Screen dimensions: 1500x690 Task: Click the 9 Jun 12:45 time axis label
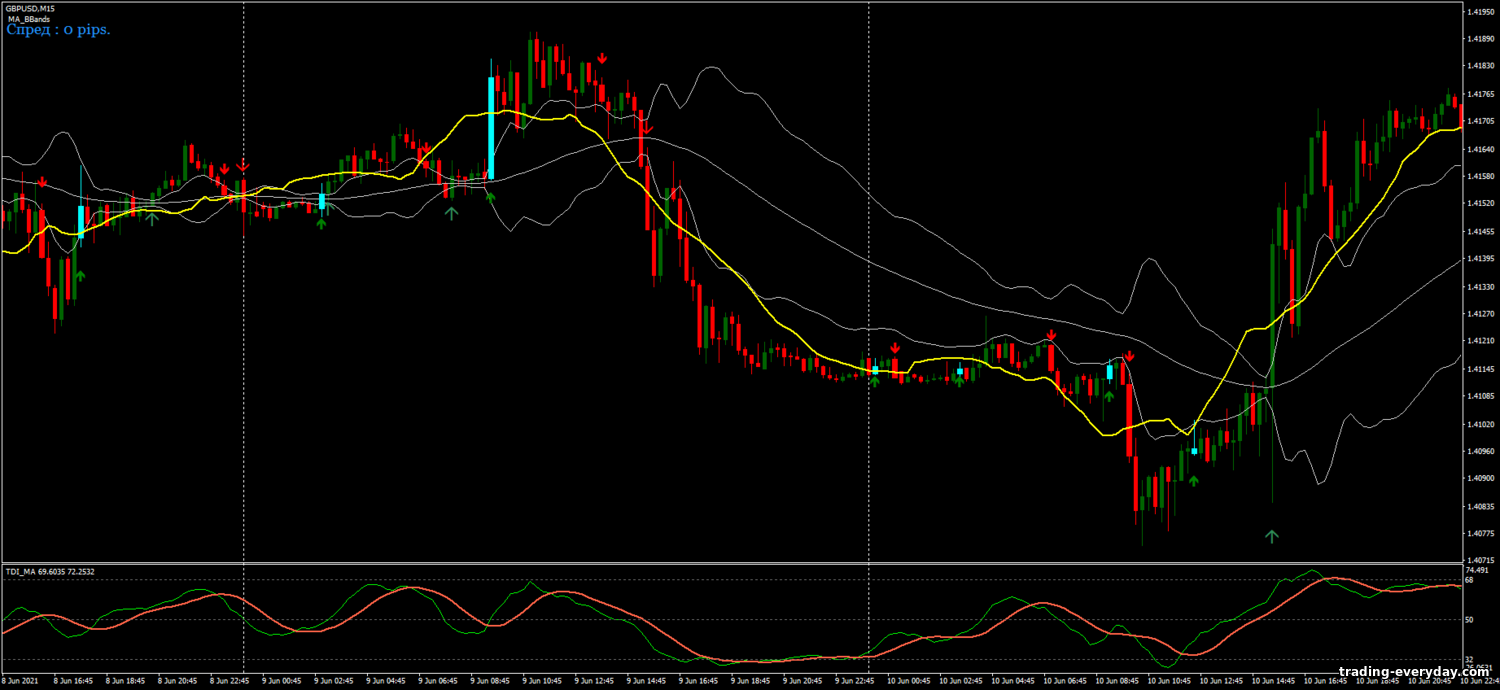click(593, 682)
